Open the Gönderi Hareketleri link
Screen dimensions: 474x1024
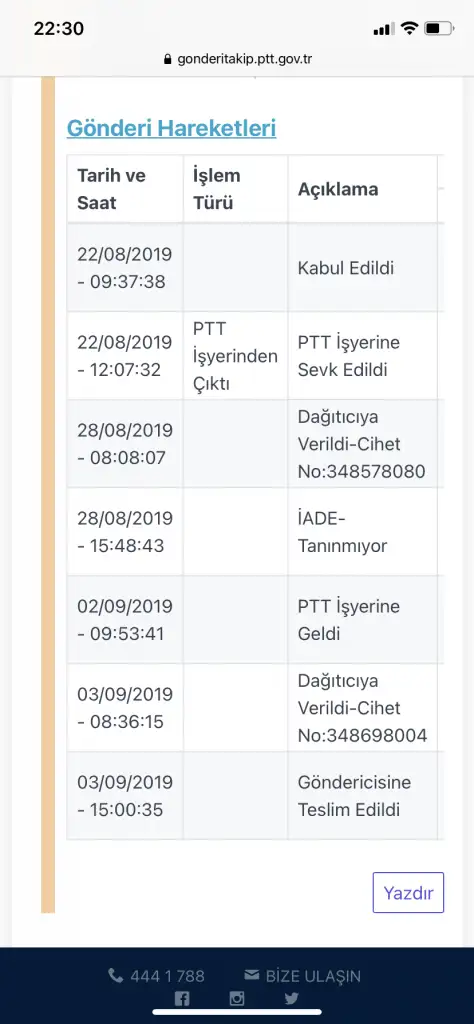coord(171,128)
